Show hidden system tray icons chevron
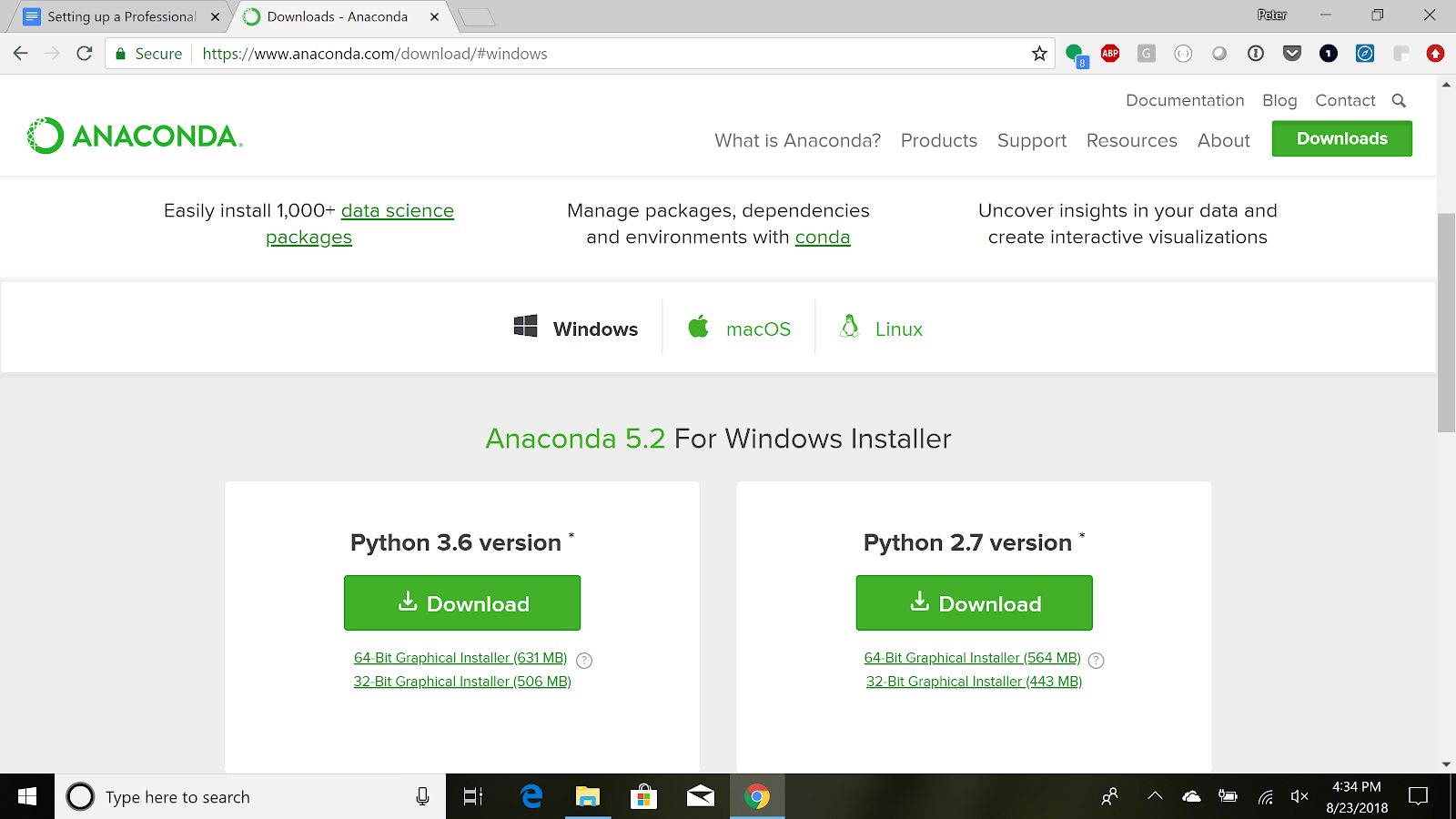This screenshot has height=819, width=1456. [1155, 796]
